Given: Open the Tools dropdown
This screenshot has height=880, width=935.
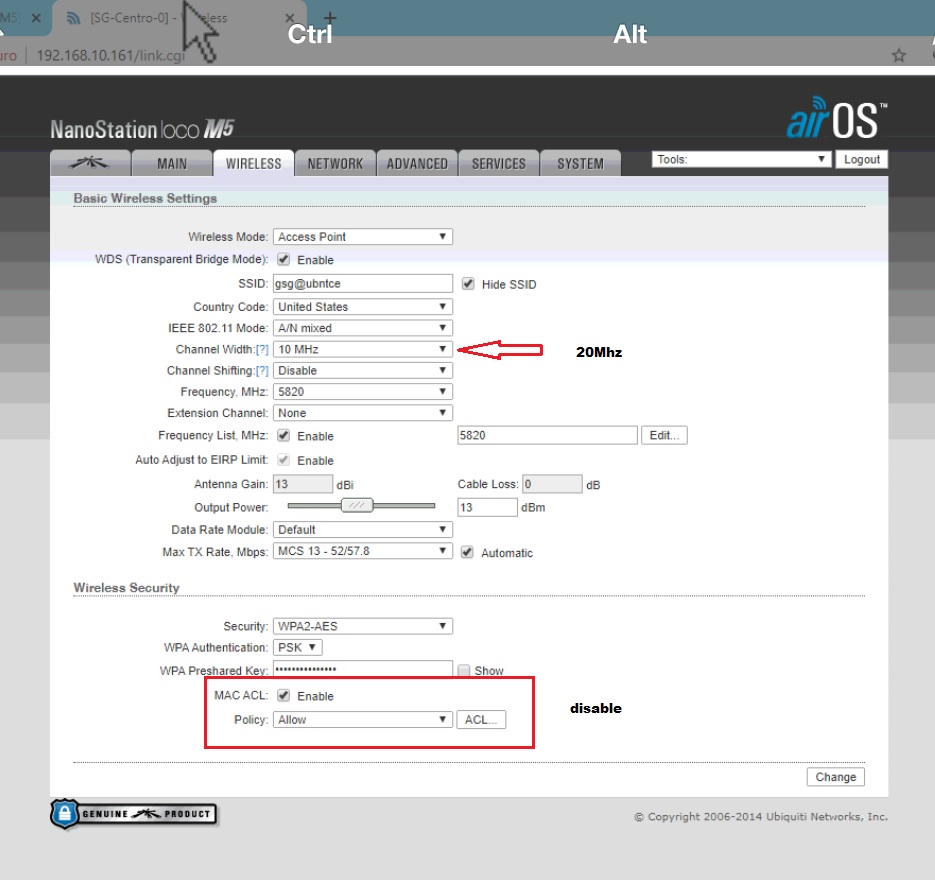Looking at the screenshot, I should coord(741,159).
